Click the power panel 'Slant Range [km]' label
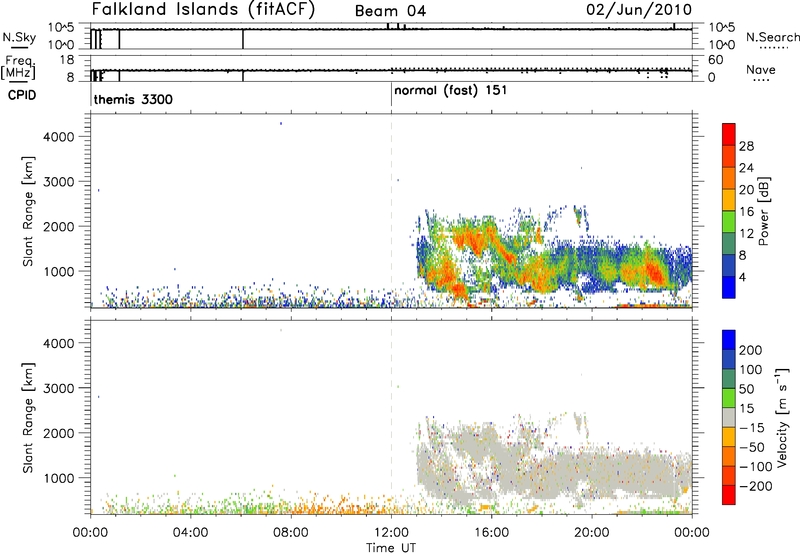Viewport: 800px width, 554px height. pos(28,211)
